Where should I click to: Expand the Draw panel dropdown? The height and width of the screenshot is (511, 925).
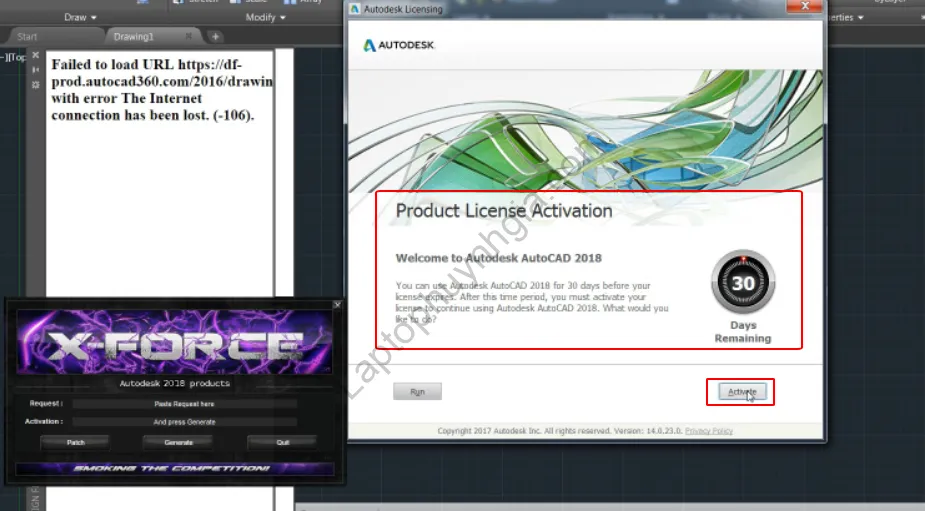pos(81,17)
